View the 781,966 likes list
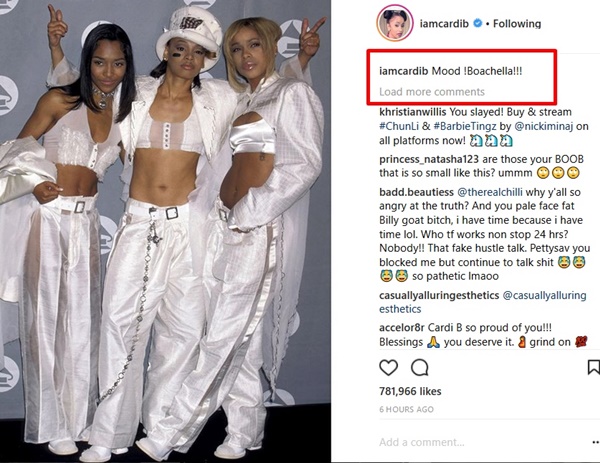Image resolution: width=600 pixels, height=463 pixels. pos(410,391)
